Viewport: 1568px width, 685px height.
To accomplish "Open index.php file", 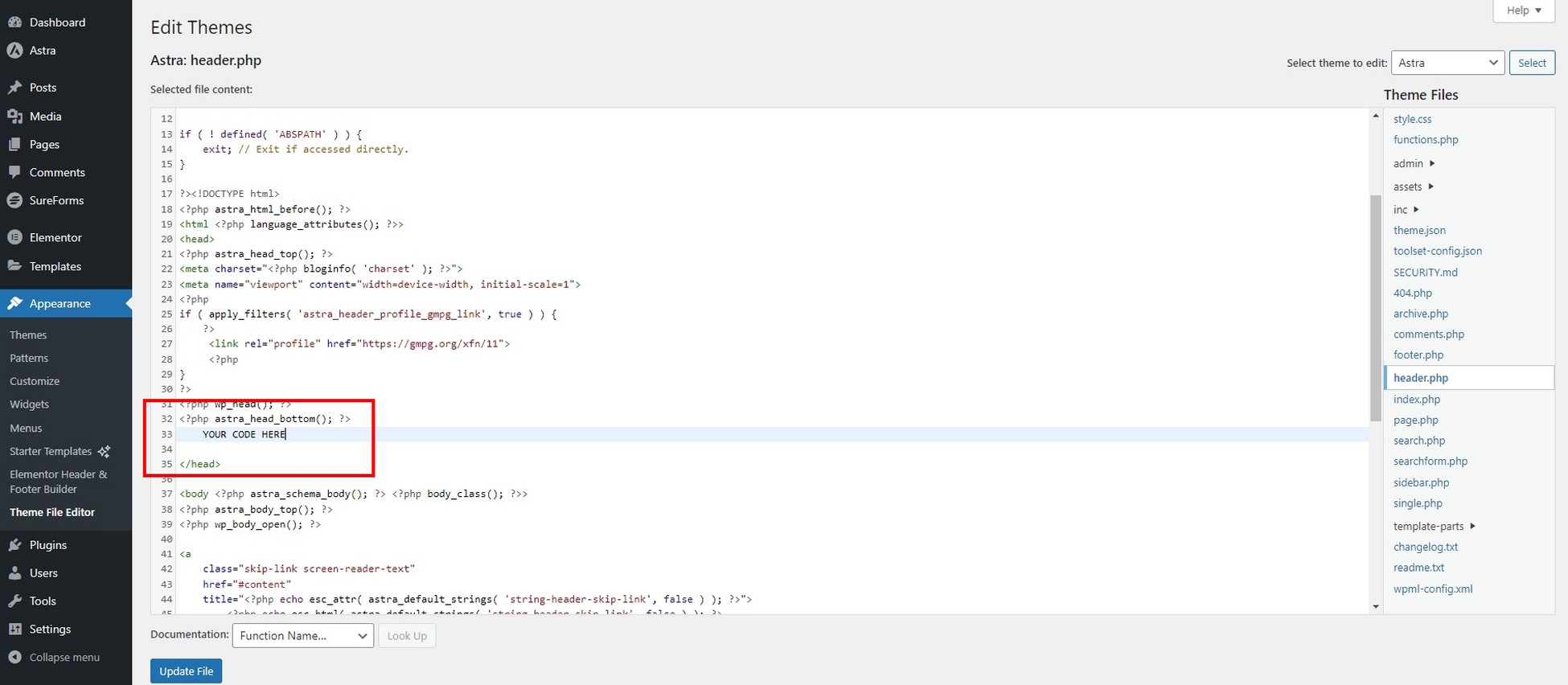I will (1417, 400).
